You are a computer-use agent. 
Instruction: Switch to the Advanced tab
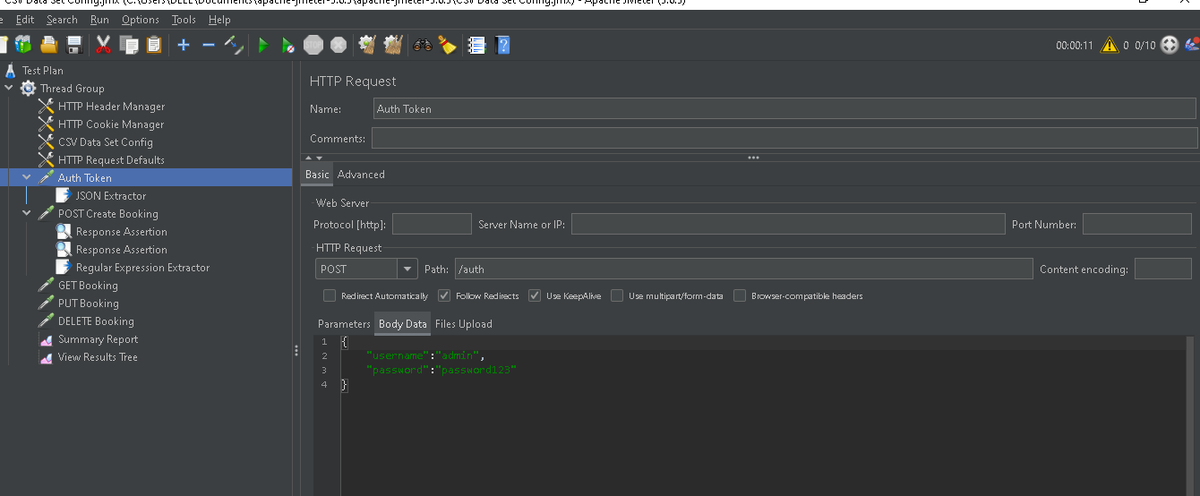[361, 174]
